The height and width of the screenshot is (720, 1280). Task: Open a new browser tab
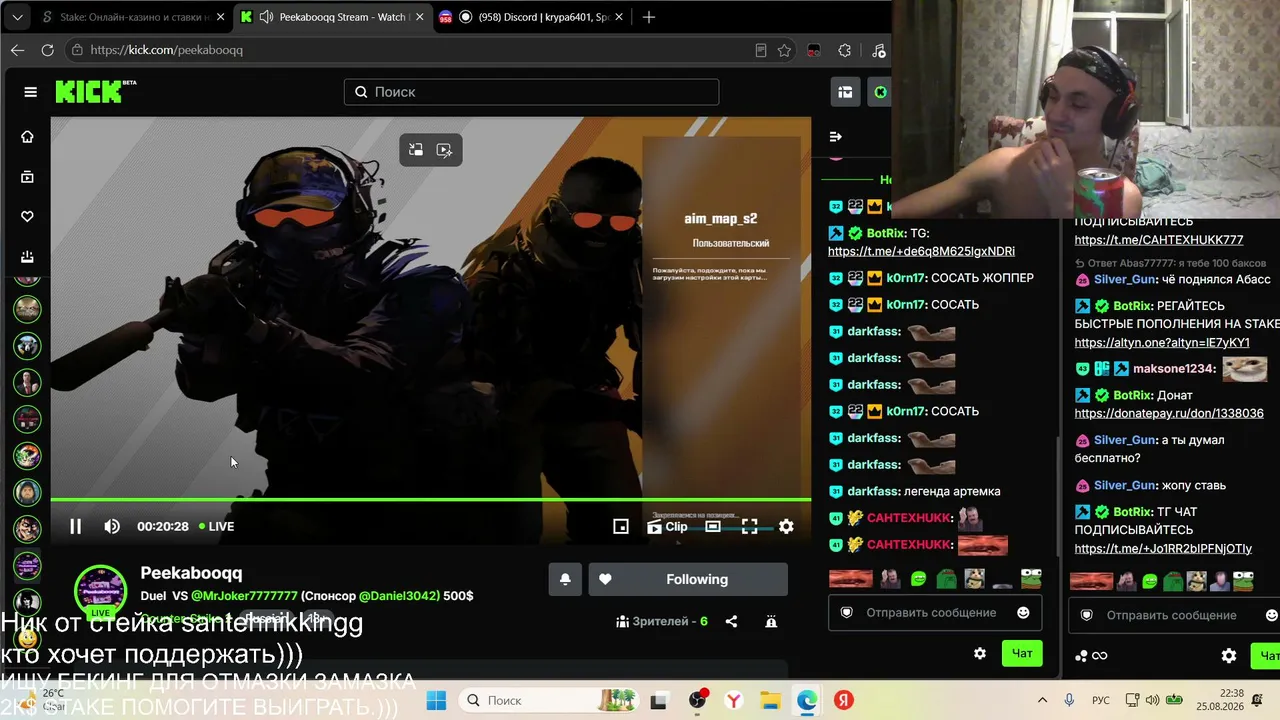[x=649, y=17]
